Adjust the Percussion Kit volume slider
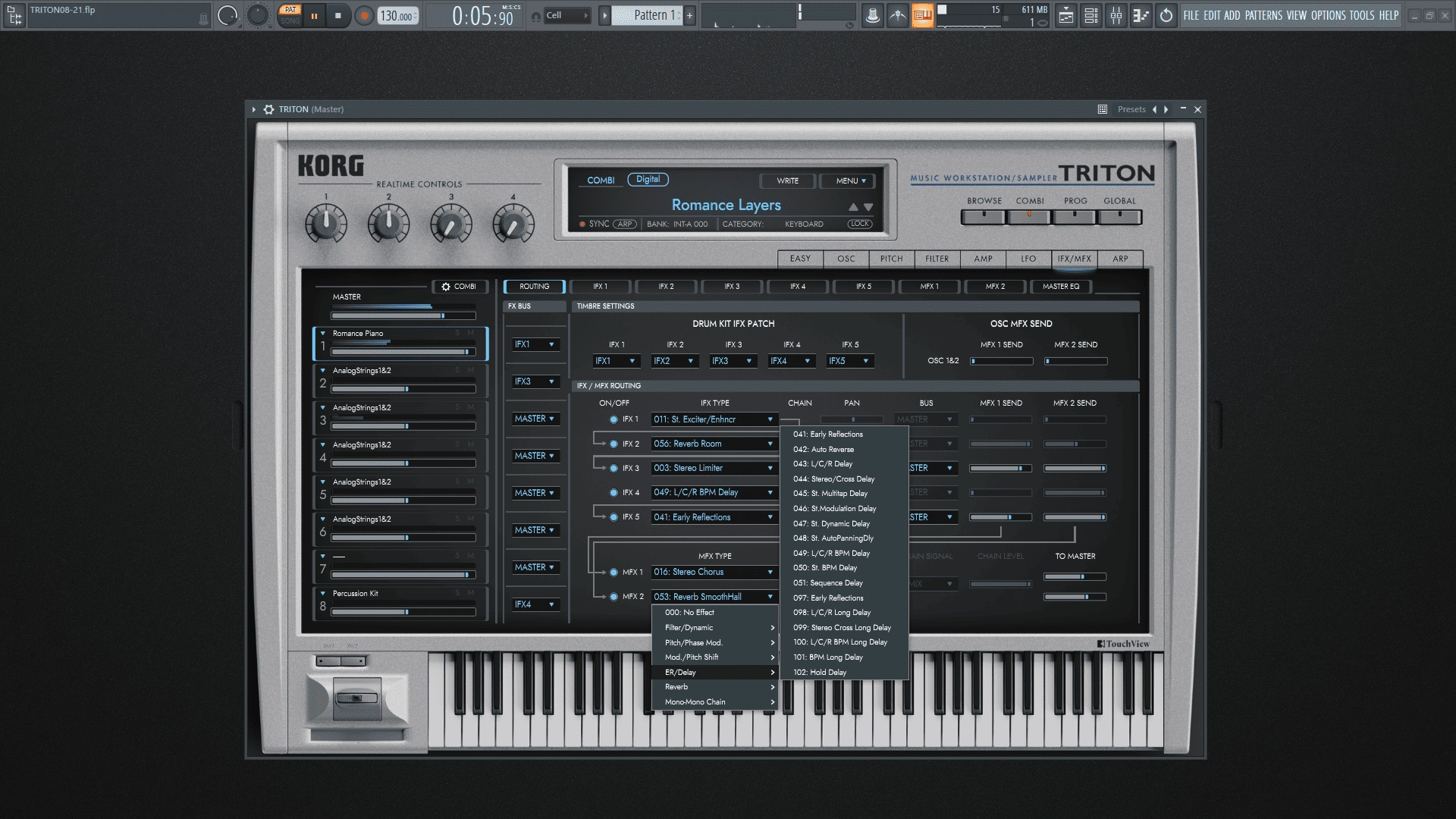The height and width of the screenshot is (819, 1456). click(x=403, y=612)
